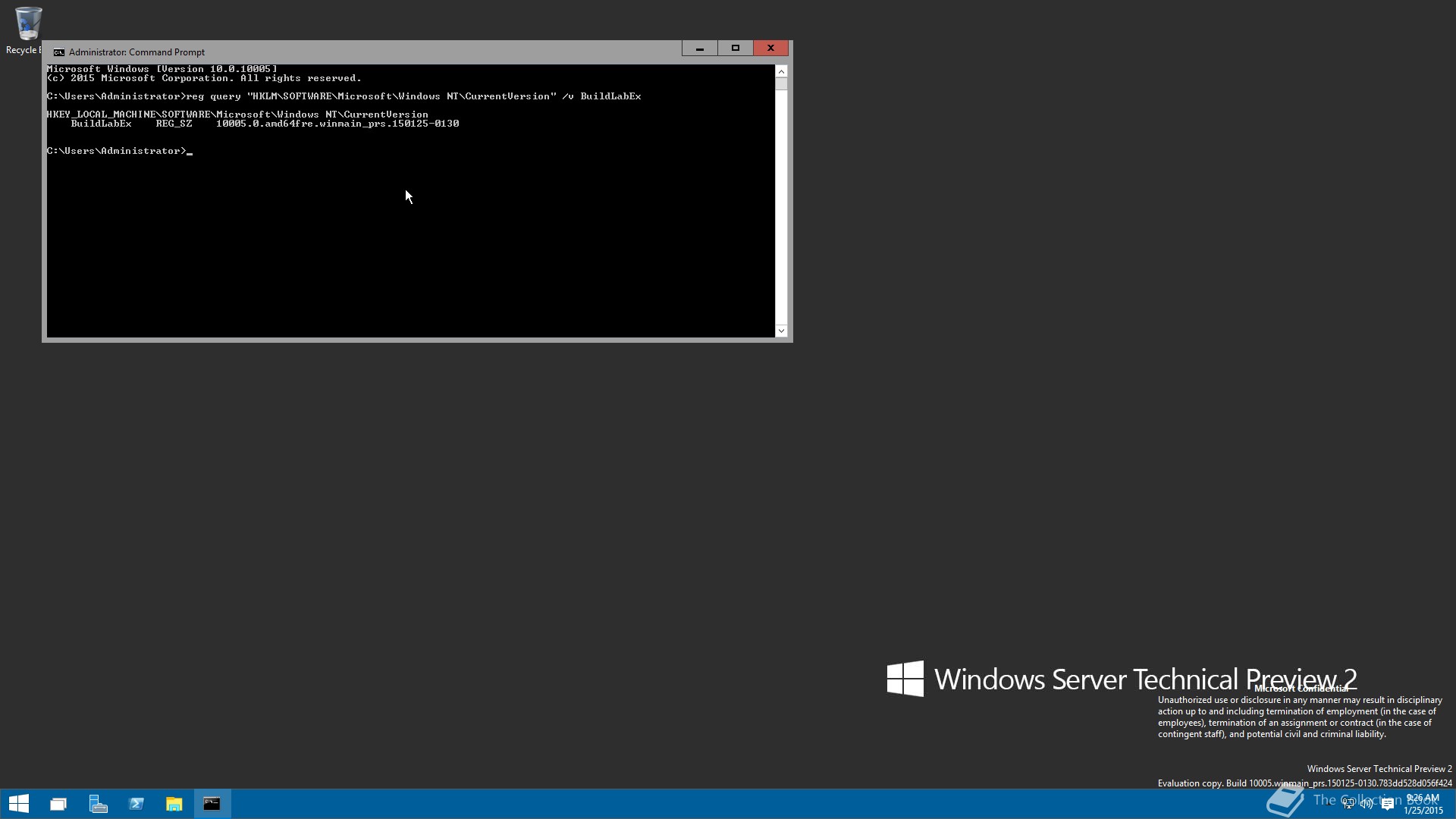Image resolution: width=1456 pixels, height=819 pixels.
Task: Launch Windows PowerShell from the taskbar
Action: (136, 804)
